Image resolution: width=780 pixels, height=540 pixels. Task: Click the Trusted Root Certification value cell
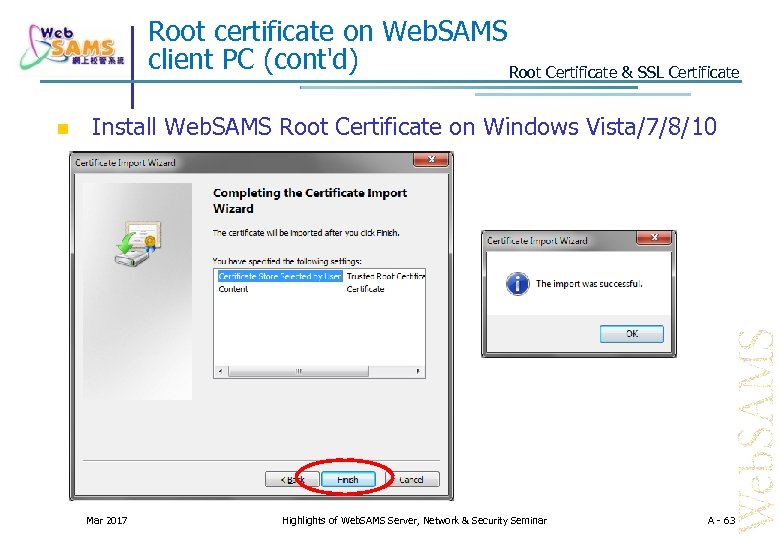point(386,276)
